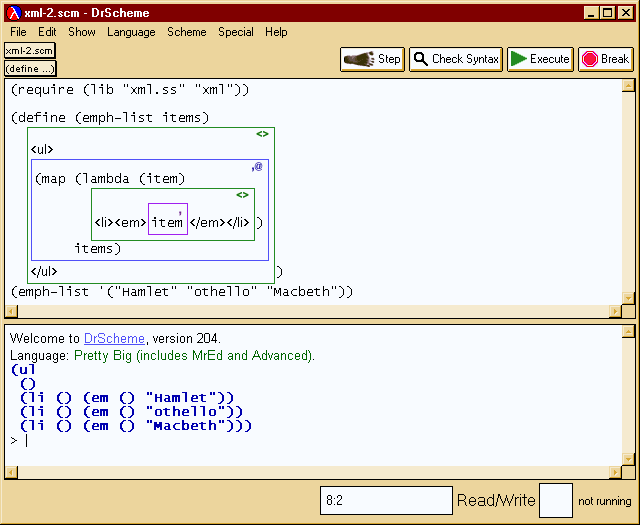The width and height of the screenshot is (640, 525).
Task: Click the up arrow of interactions vertical scrollbar
Action: [628, 331]
